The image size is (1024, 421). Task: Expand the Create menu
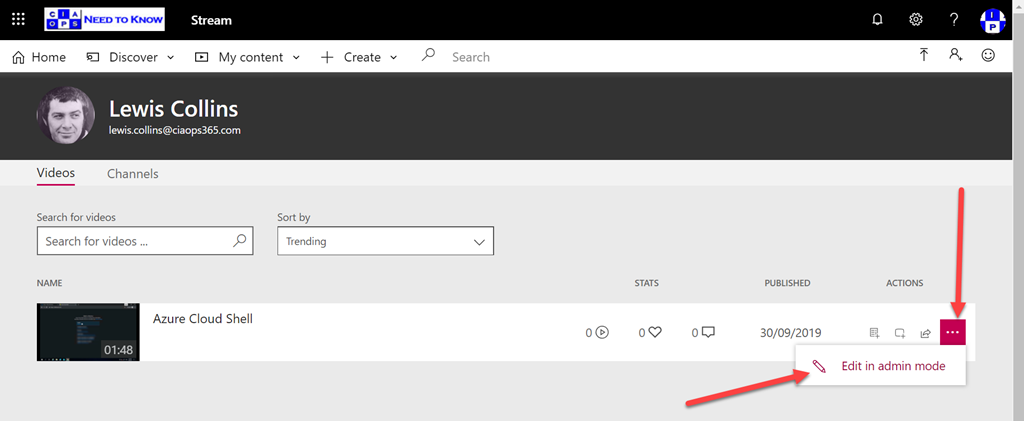359,57
